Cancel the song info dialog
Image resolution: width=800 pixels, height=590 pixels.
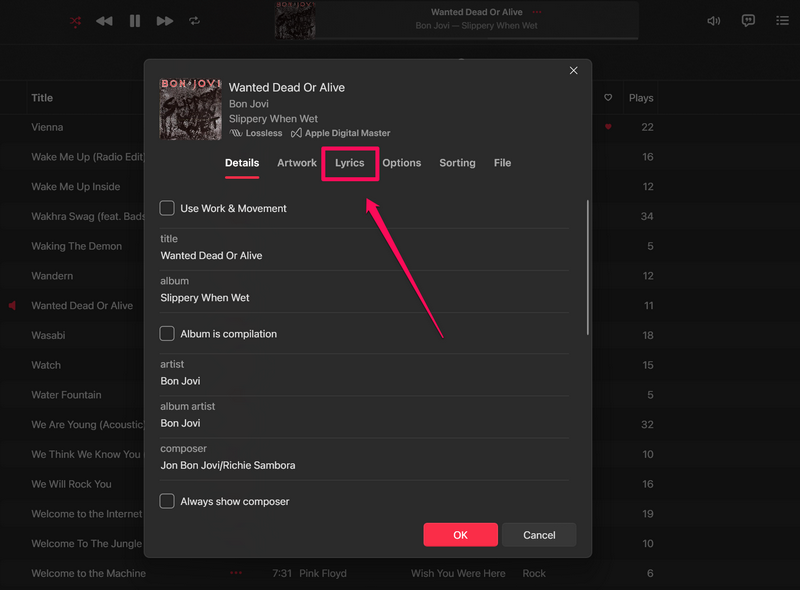click(539, 535)
